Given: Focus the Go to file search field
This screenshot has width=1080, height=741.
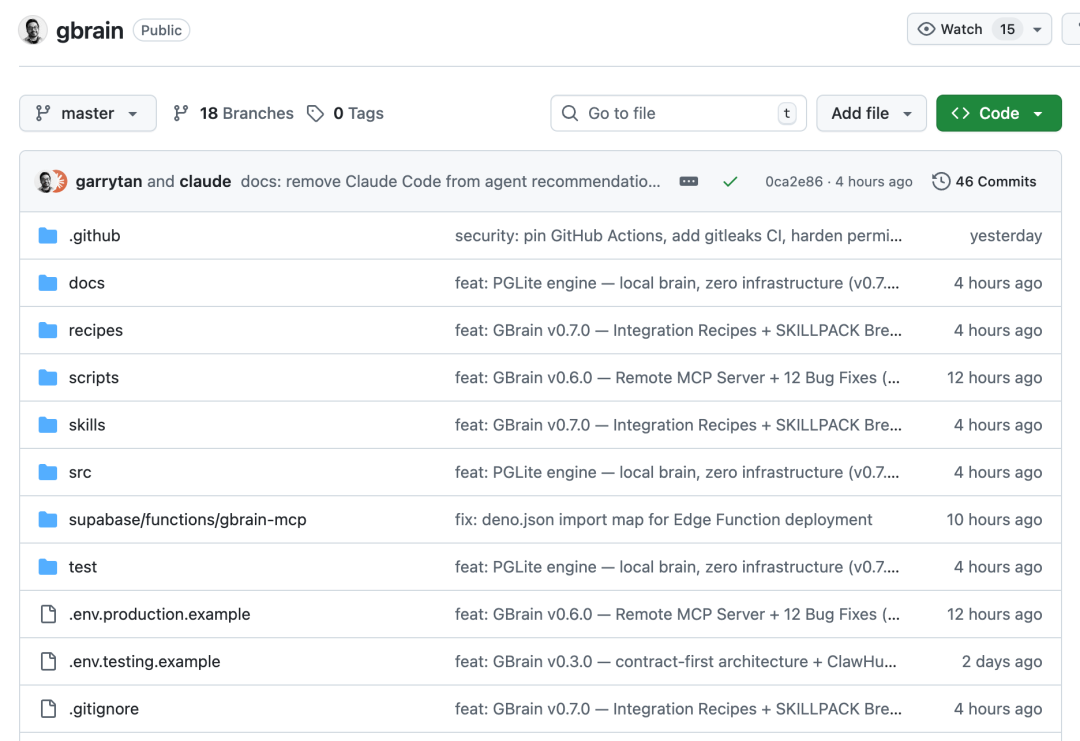Looking at the screenshot, I should [x=678, y=113].
